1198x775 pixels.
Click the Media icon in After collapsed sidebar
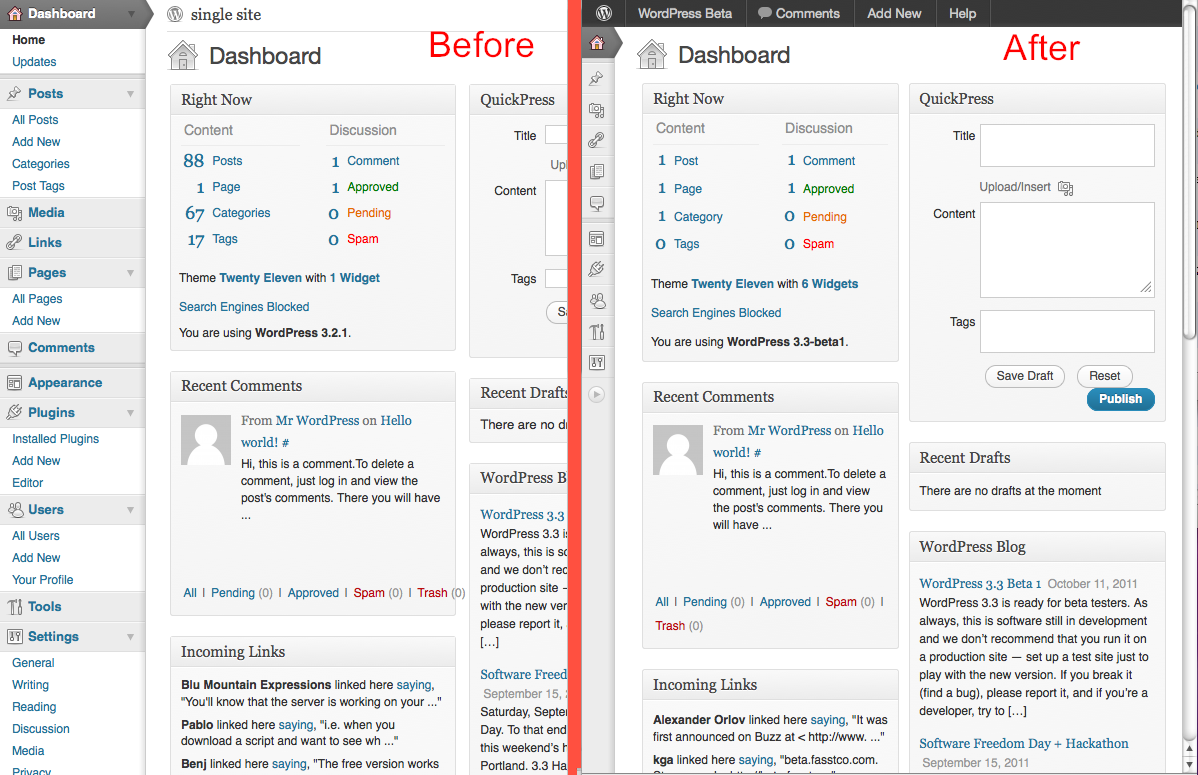[x=597, y=111]
